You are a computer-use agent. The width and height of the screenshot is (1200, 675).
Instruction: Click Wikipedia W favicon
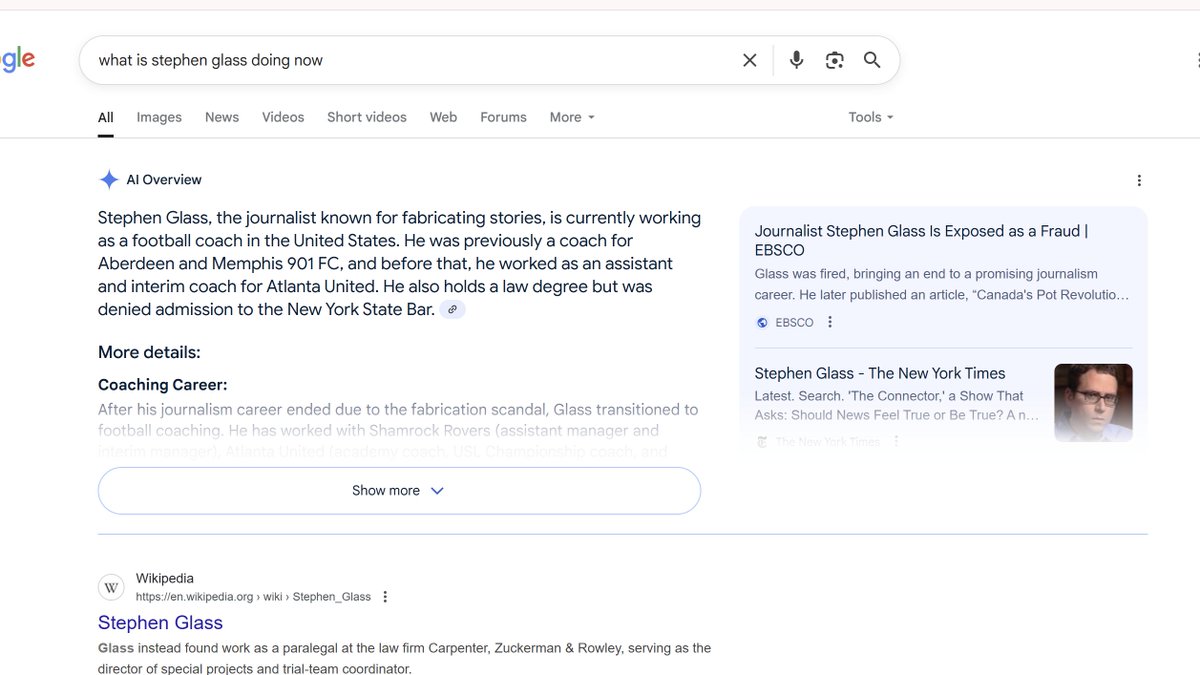pos(111,587)
